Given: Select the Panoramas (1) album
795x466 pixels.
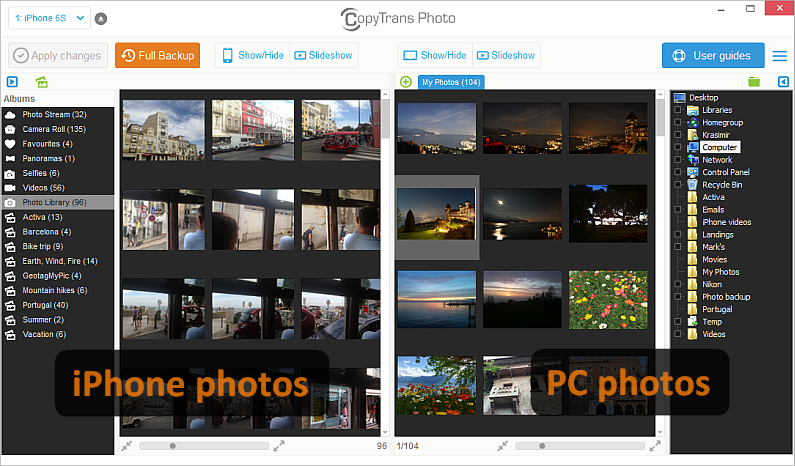Looking at the screenshot, I should [x=58, y=159].
